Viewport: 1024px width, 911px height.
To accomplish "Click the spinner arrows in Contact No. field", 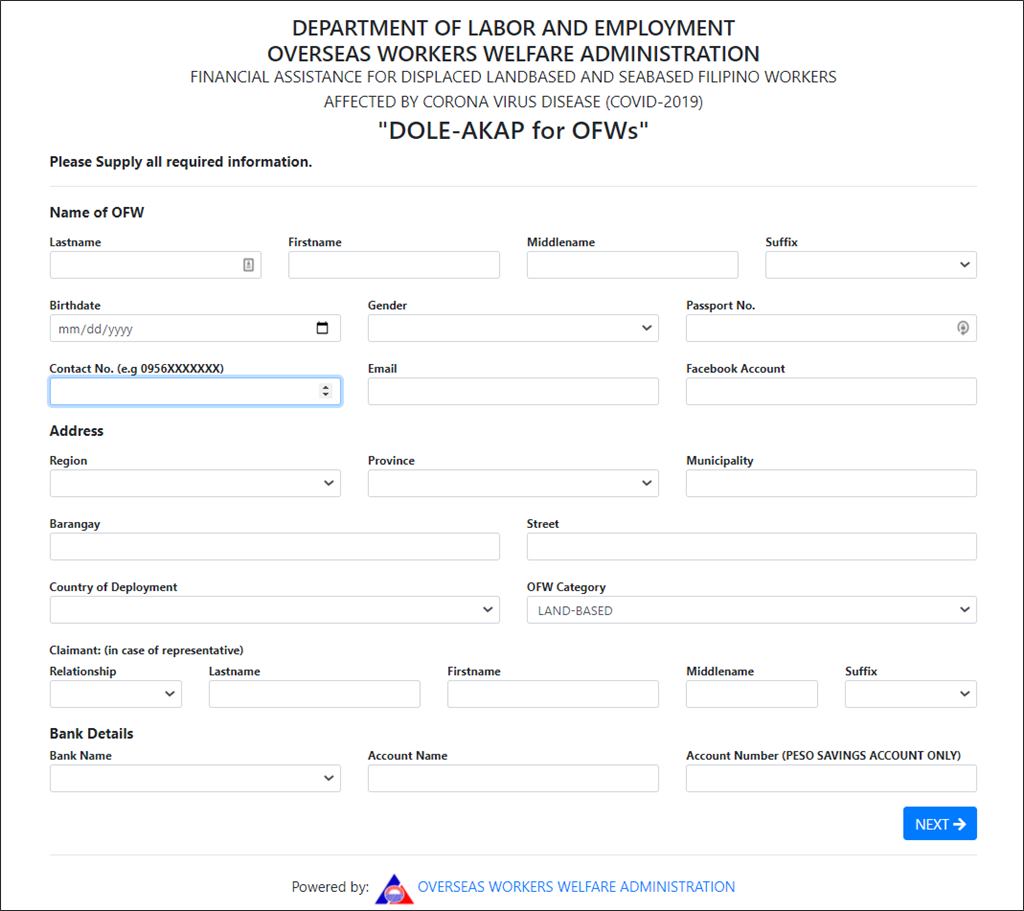I will click(325, 391).
